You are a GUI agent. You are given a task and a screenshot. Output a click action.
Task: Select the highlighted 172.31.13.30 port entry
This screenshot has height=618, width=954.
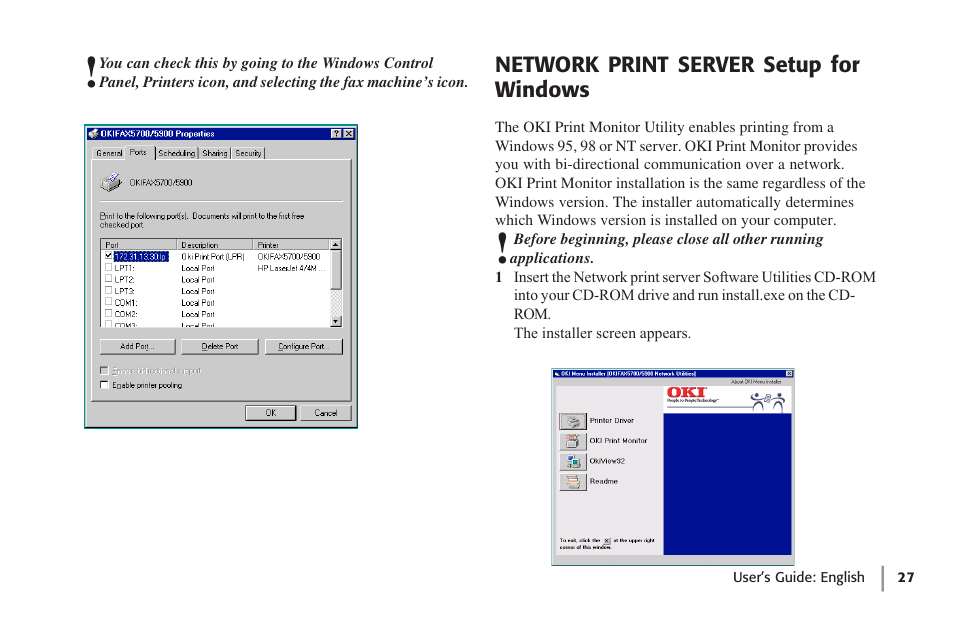click(x=141, y=257)
